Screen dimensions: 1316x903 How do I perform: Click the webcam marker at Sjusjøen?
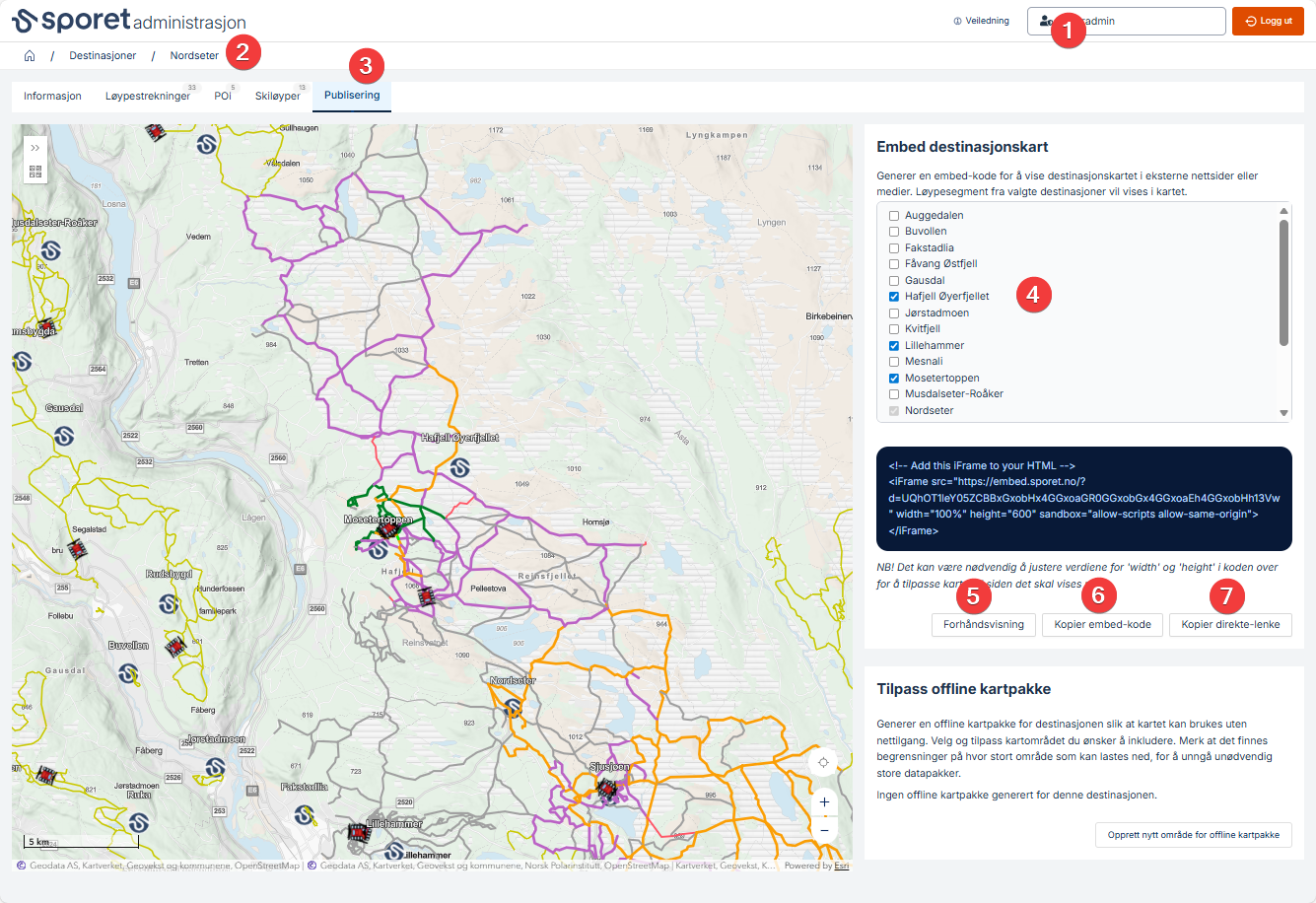point(606,790)
